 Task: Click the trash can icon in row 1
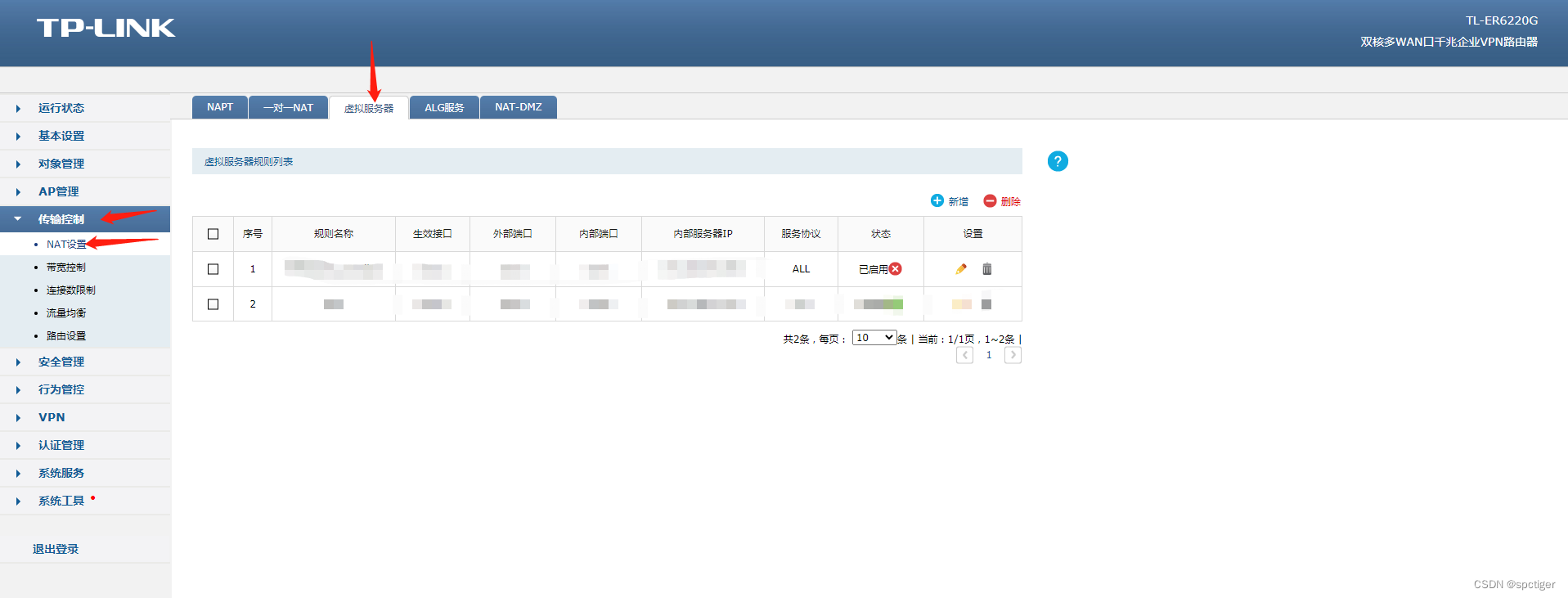tap(987, 268)
